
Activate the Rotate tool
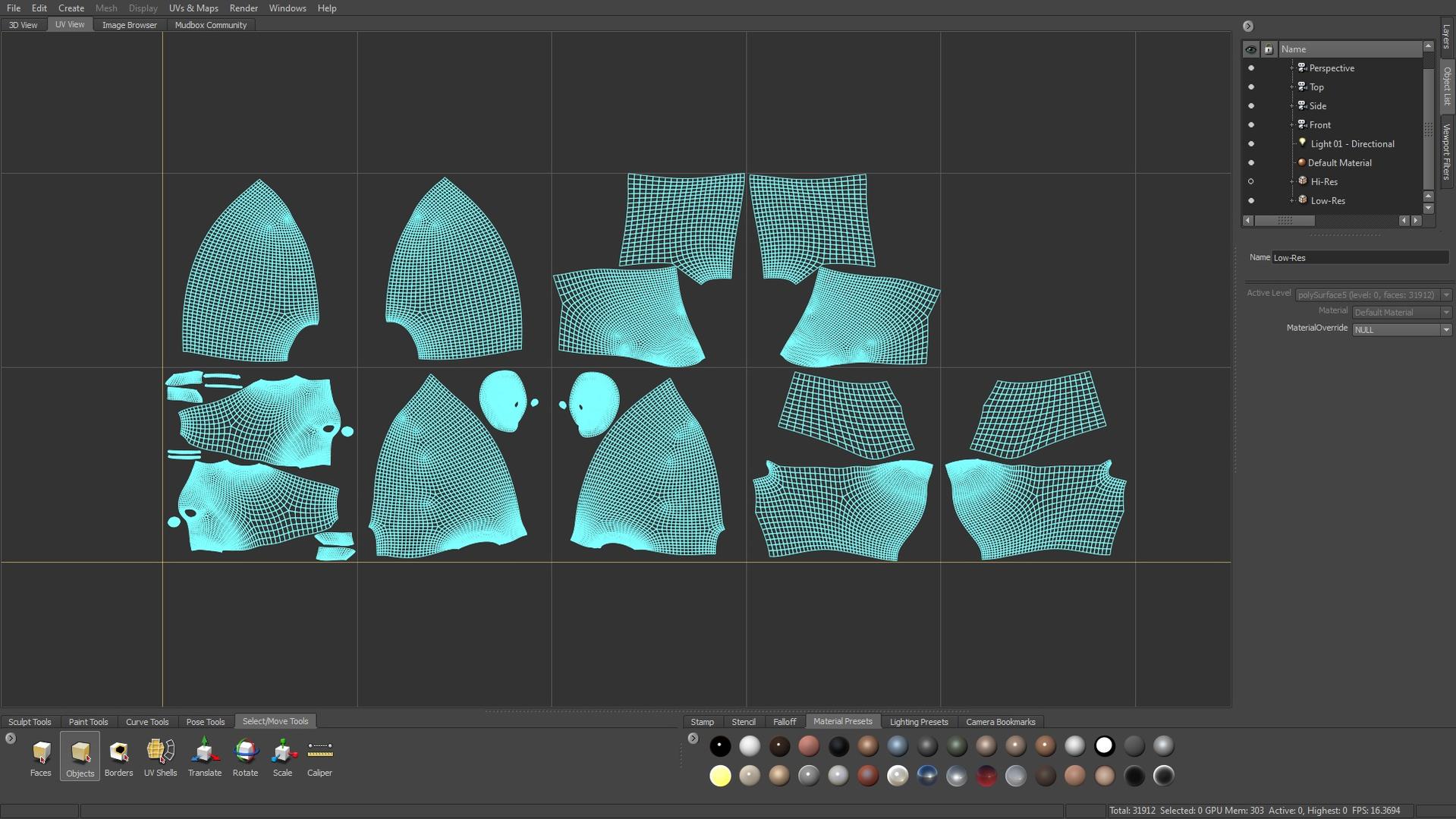pos(245,757)
